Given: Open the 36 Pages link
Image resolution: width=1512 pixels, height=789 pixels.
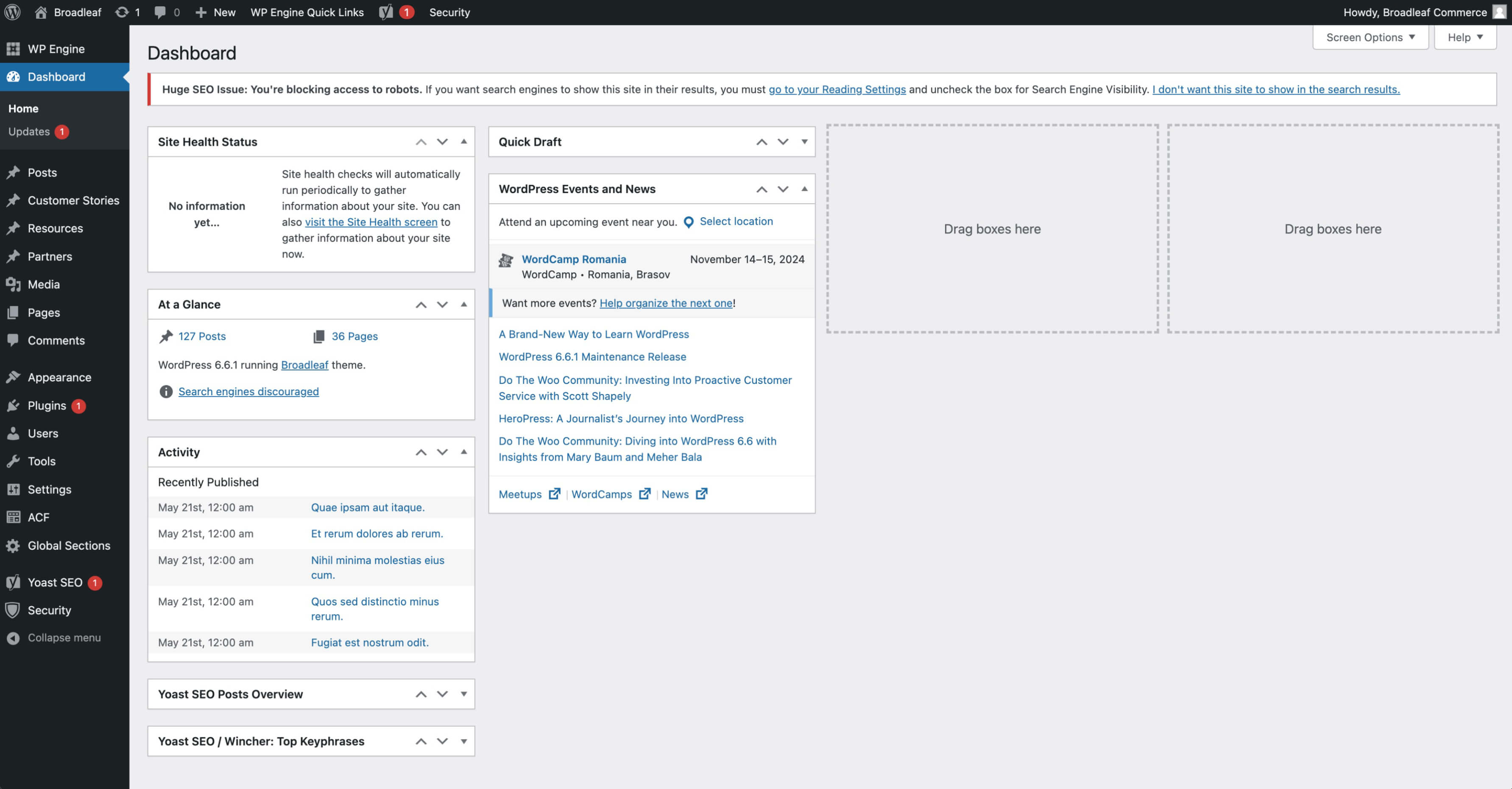Looking at the screenshot, I should click(x=354, y=336).
